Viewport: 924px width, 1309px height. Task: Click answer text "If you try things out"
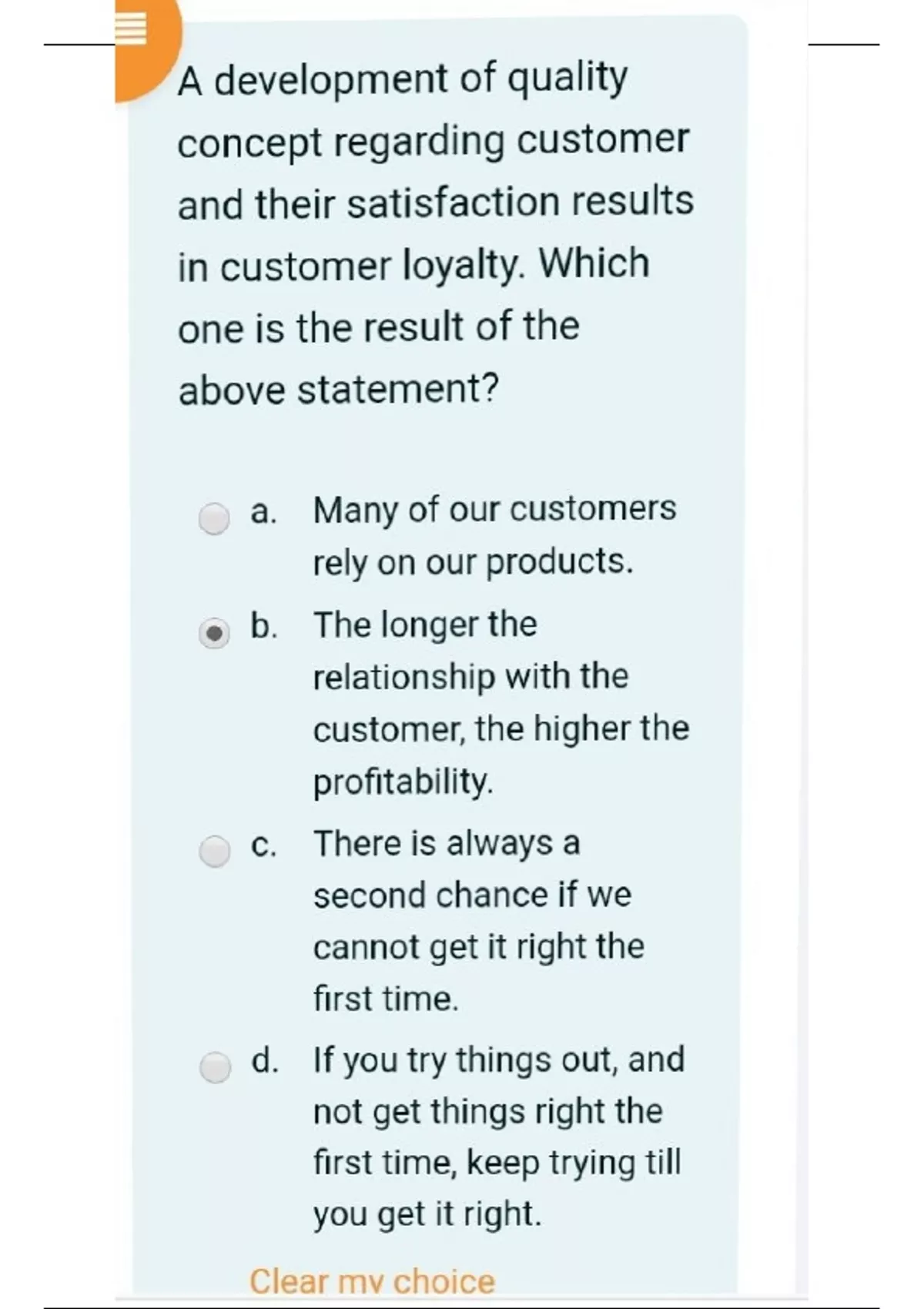point(498,1060)
